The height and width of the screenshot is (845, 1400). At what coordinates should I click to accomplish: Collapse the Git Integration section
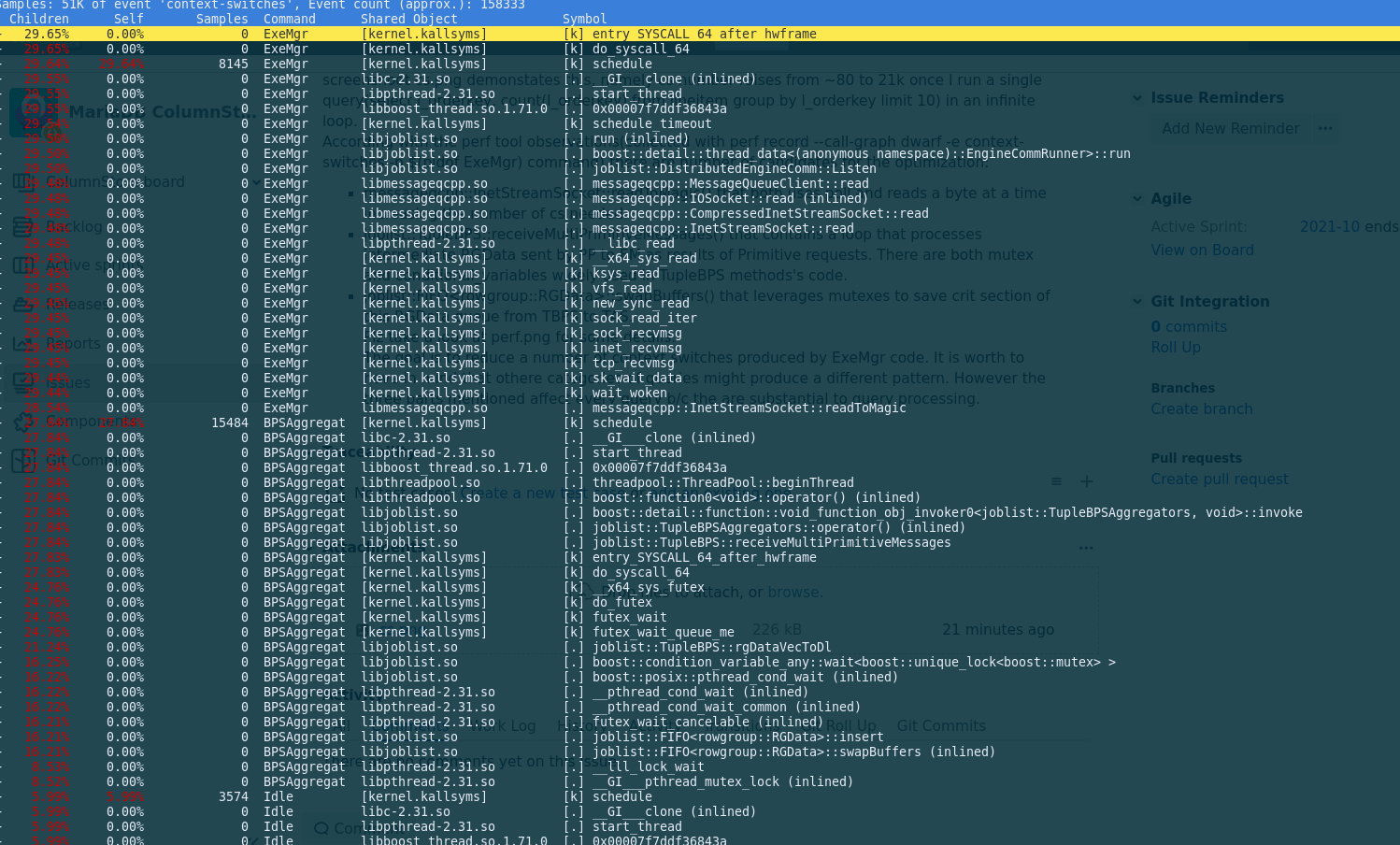(1137, 302)
